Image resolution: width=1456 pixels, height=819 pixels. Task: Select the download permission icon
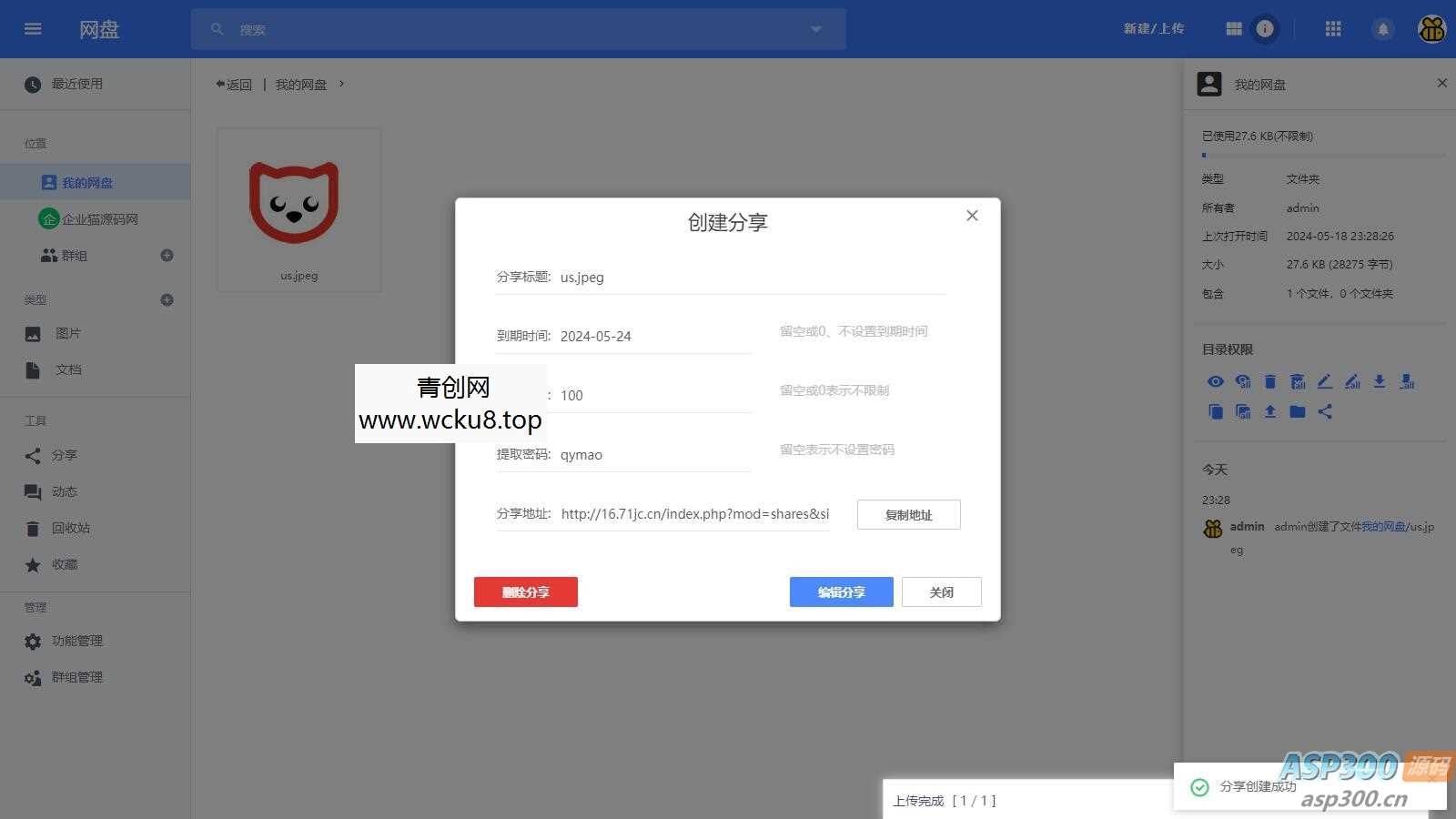tap(1380, 381)
